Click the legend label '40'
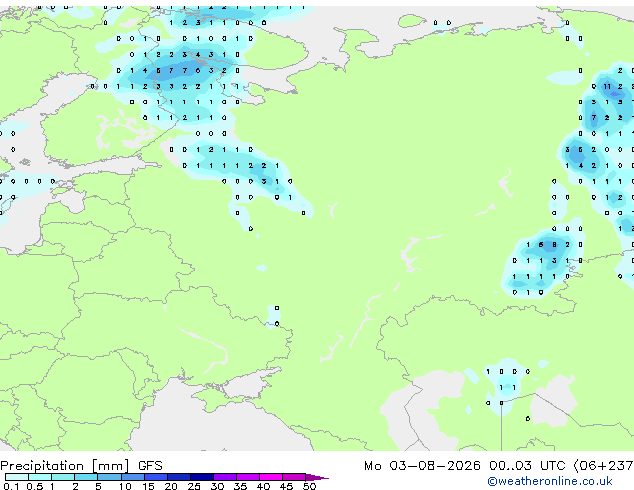The width and height of the screenshot is (634, 490). point(263,486)
